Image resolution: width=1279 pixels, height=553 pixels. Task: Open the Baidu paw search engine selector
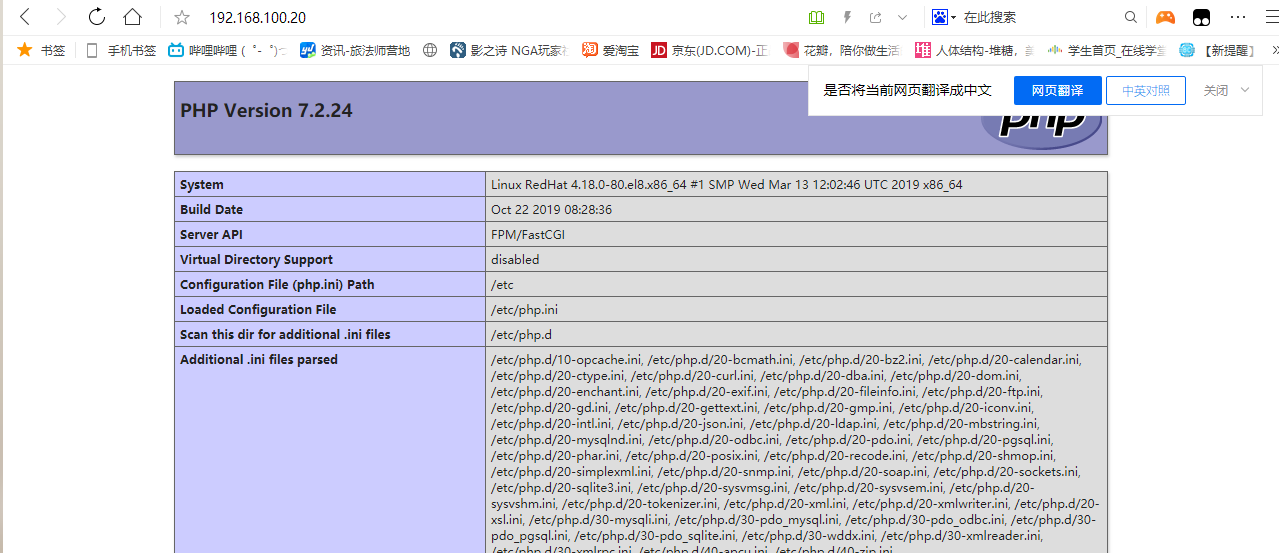pyautogui.click(x=943, y=17)
